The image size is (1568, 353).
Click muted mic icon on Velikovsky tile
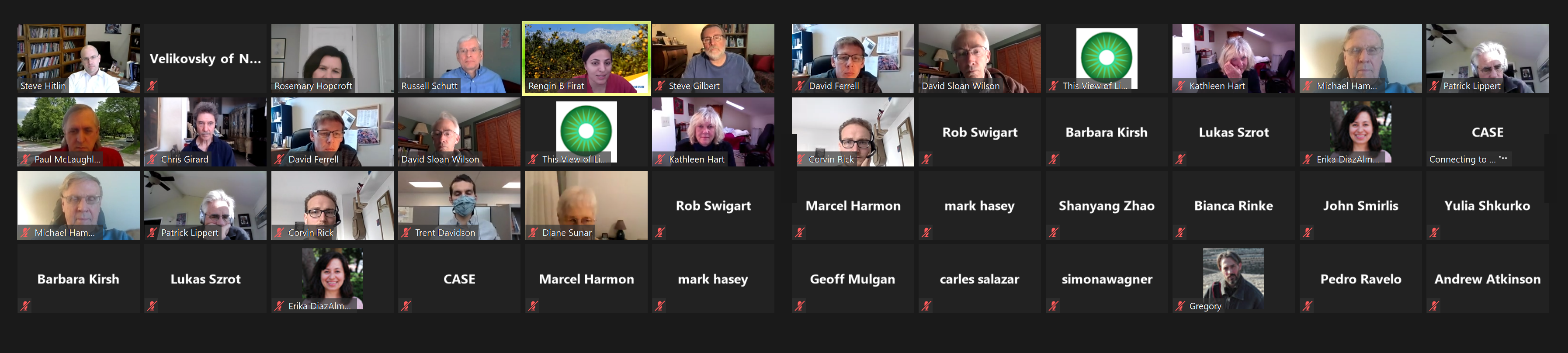pos(152,86)
